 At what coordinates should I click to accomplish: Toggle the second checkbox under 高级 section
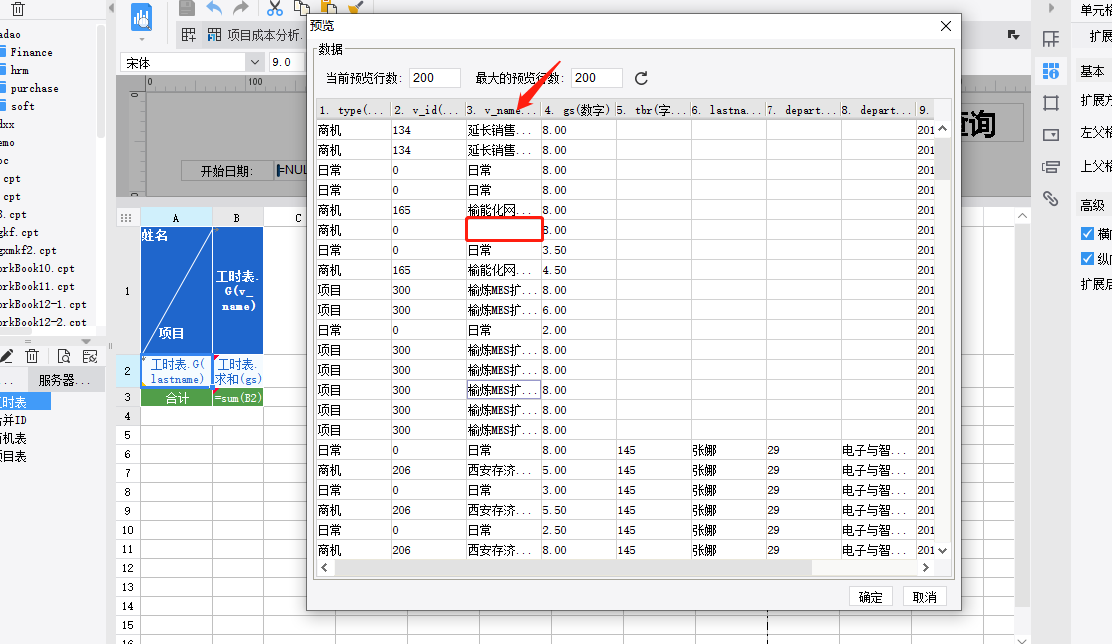coord(1088,259)
